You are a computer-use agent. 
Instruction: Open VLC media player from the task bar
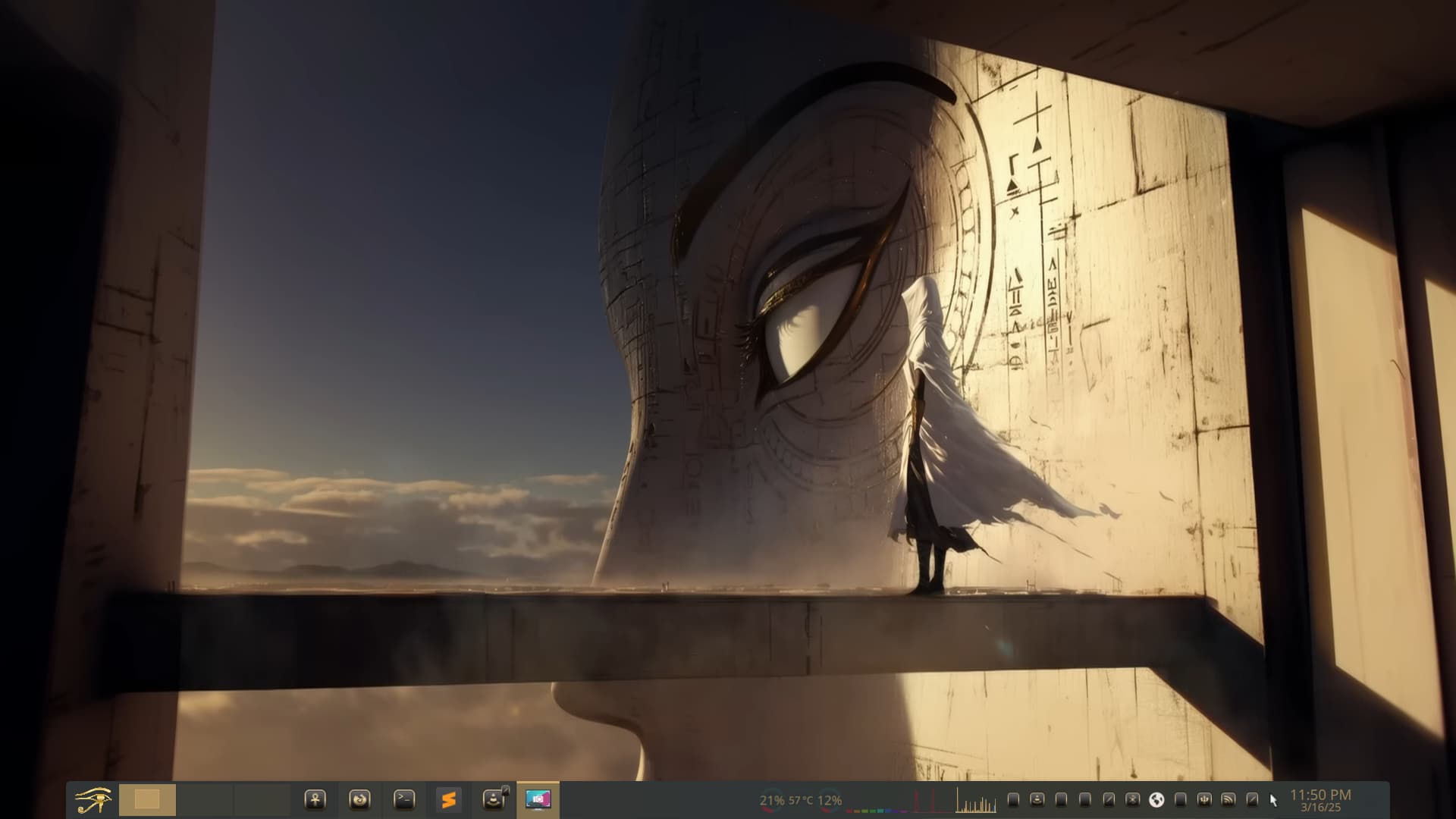[494, 799]
